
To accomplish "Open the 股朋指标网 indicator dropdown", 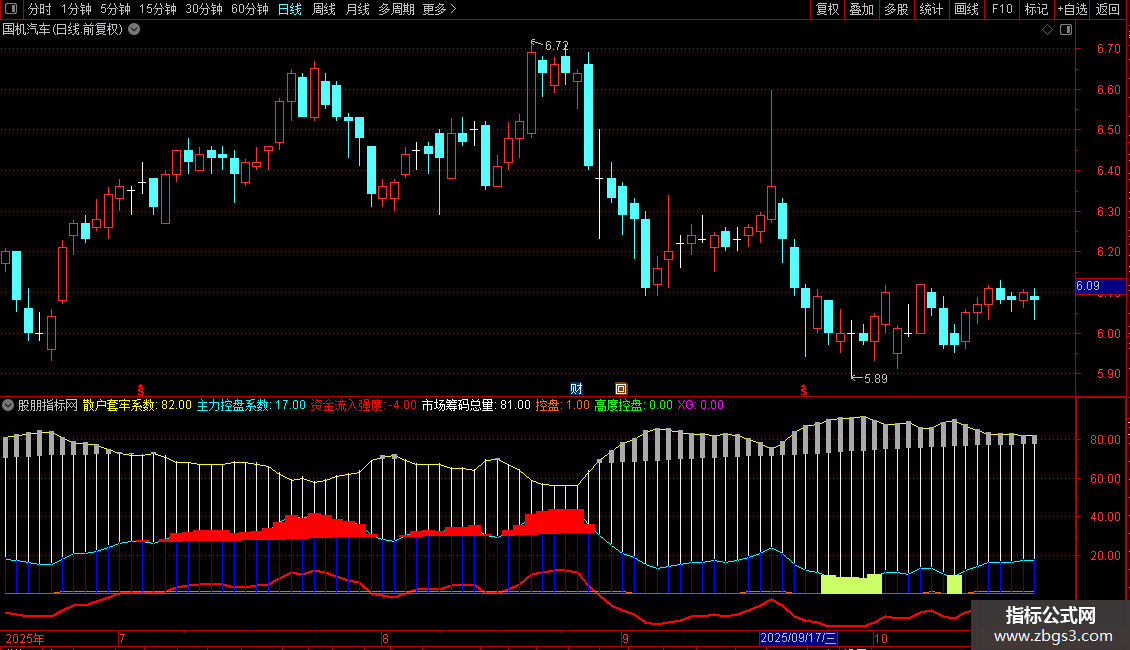I will pyautogui.click(x=8, y=405).
